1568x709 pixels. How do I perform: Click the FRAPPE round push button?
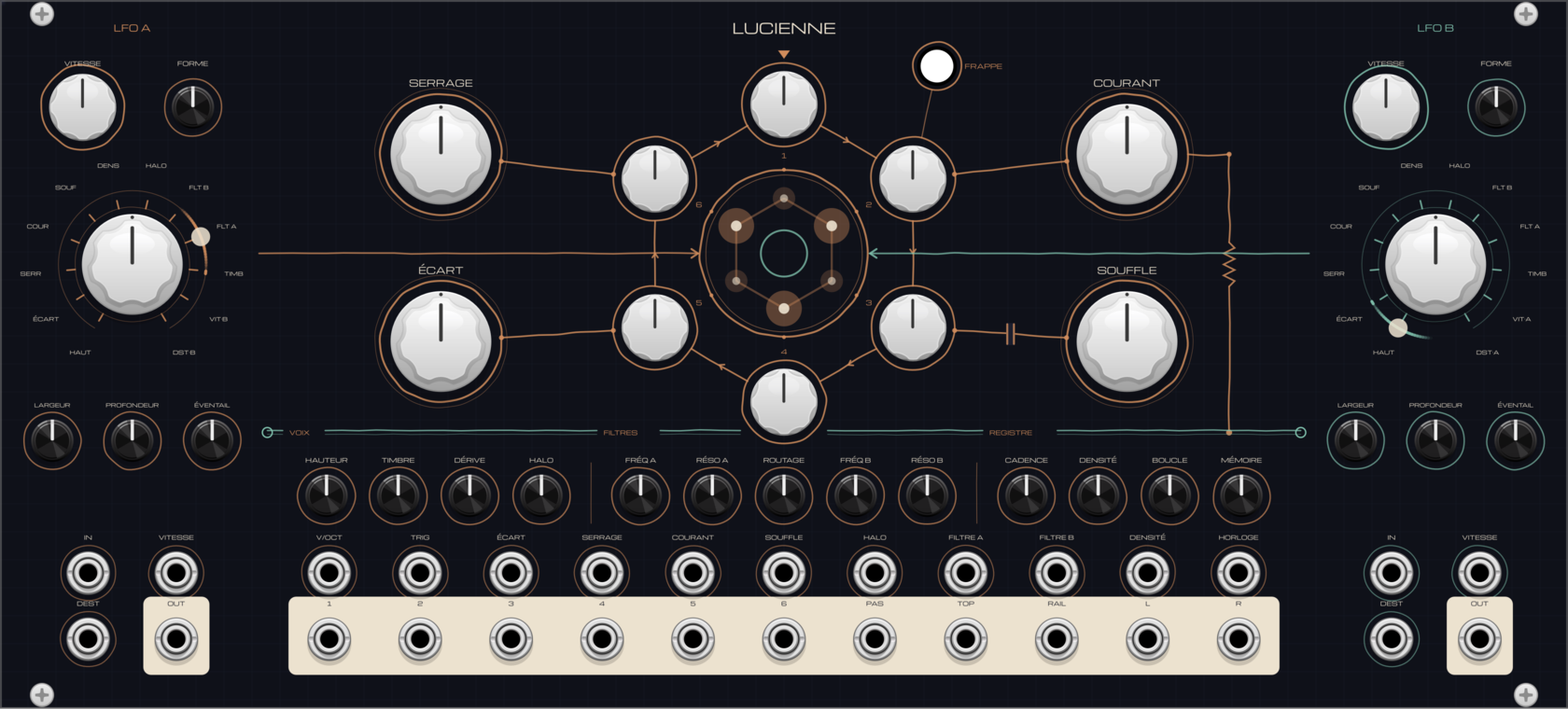click(936, 66)
